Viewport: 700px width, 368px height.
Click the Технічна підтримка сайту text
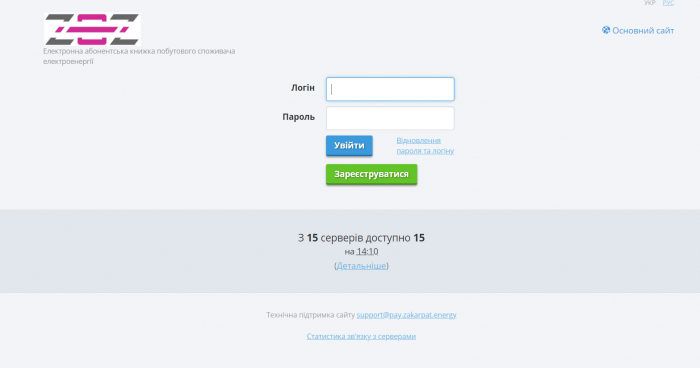pyautogui.click(x=311, y=315)
